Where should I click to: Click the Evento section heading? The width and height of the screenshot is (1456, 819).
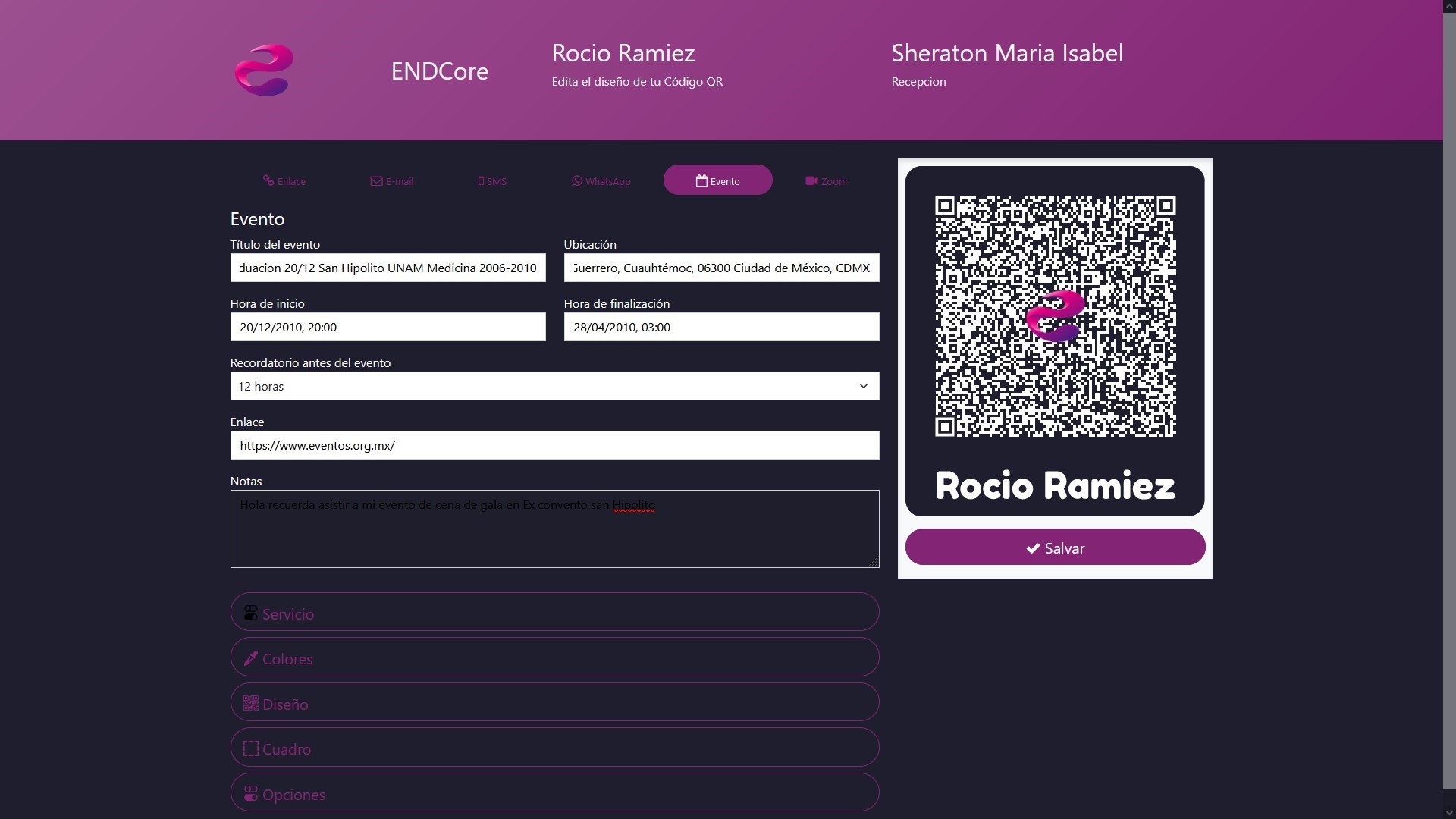pos(257,219)
